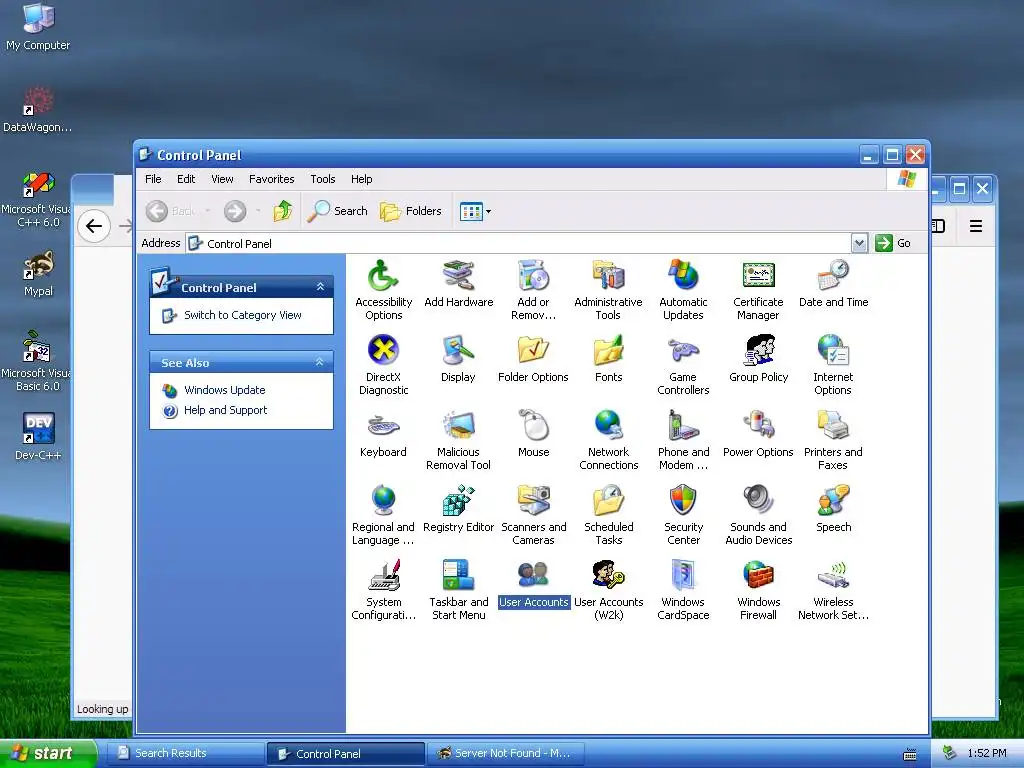Open the Help menu
This screenshot has width=1024, height=768.
361,179
